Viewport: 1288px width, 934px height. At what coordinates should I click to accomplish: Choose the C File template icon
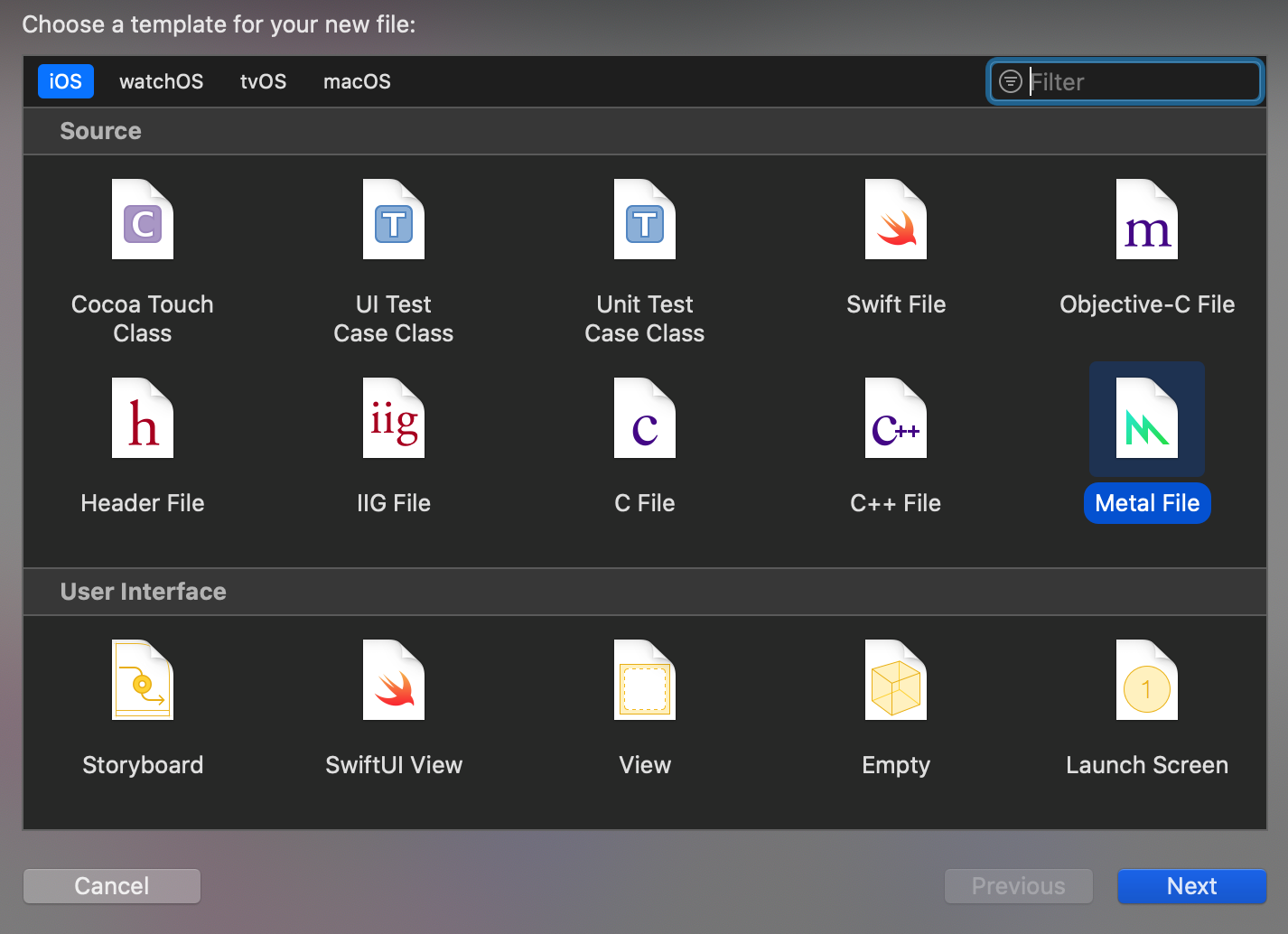tap(645, 418)
